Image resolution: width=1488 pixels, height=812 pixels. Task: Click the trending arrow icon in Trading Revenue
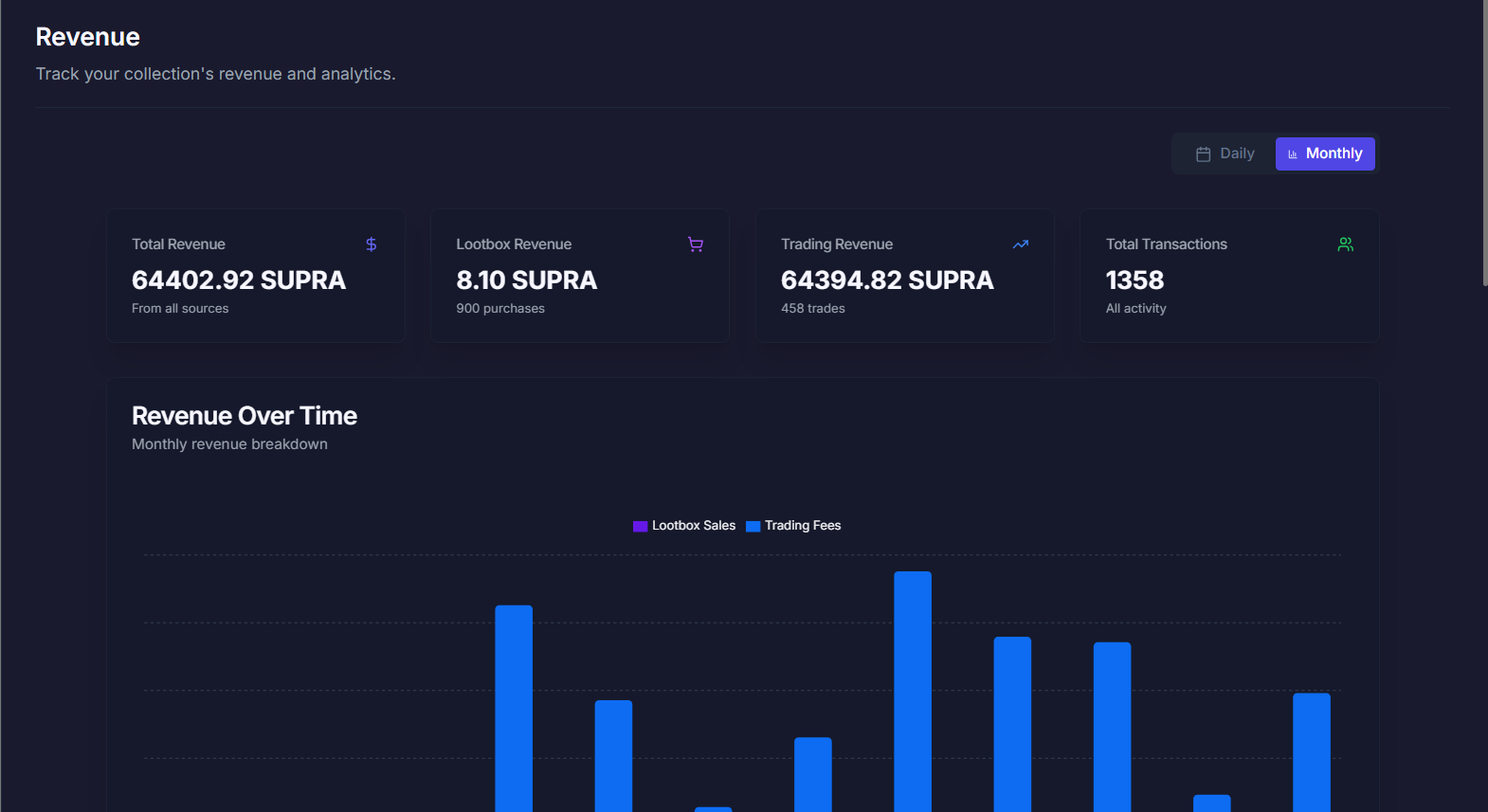[x=1020, y=244]
